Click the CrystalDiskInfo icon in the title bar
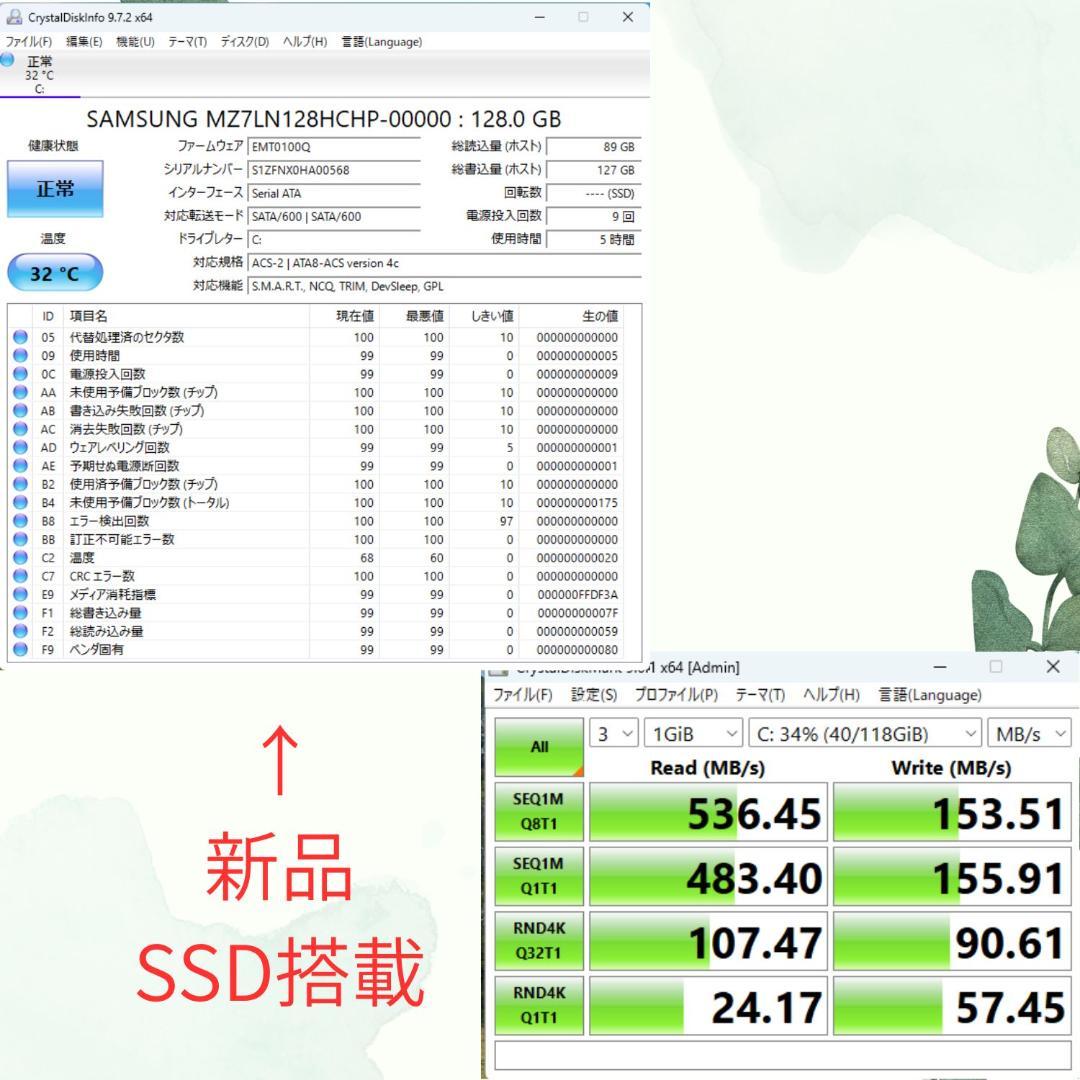Viewport: 1080px width, 1080px height. click(x=14, y=14)
